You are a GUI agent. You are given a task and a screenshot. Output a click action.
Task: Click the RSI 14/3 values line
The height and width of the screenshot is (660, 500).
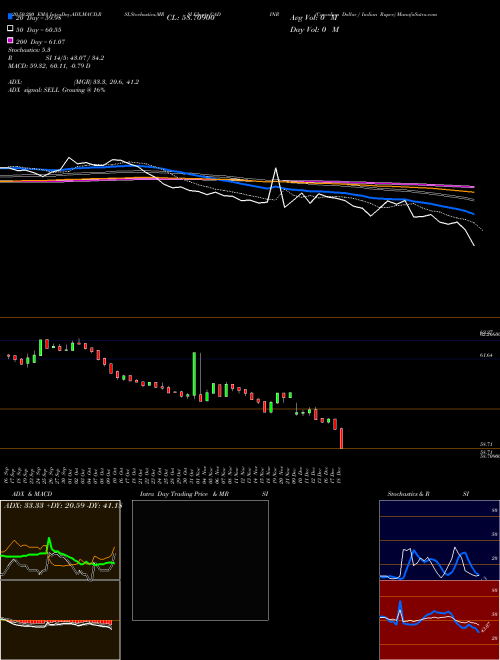click(56, 58)
